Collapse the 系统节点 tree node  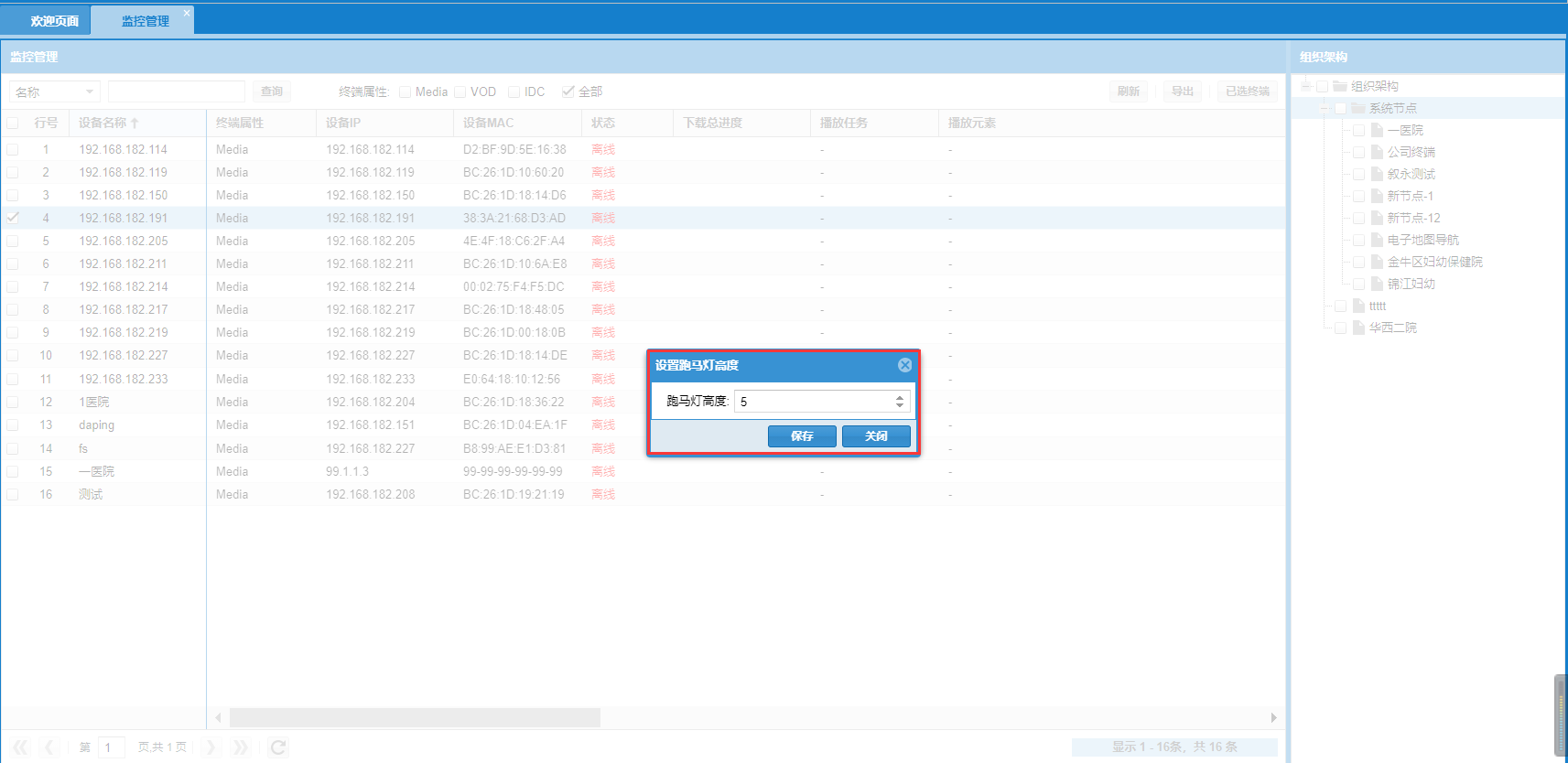point(1325,108)
